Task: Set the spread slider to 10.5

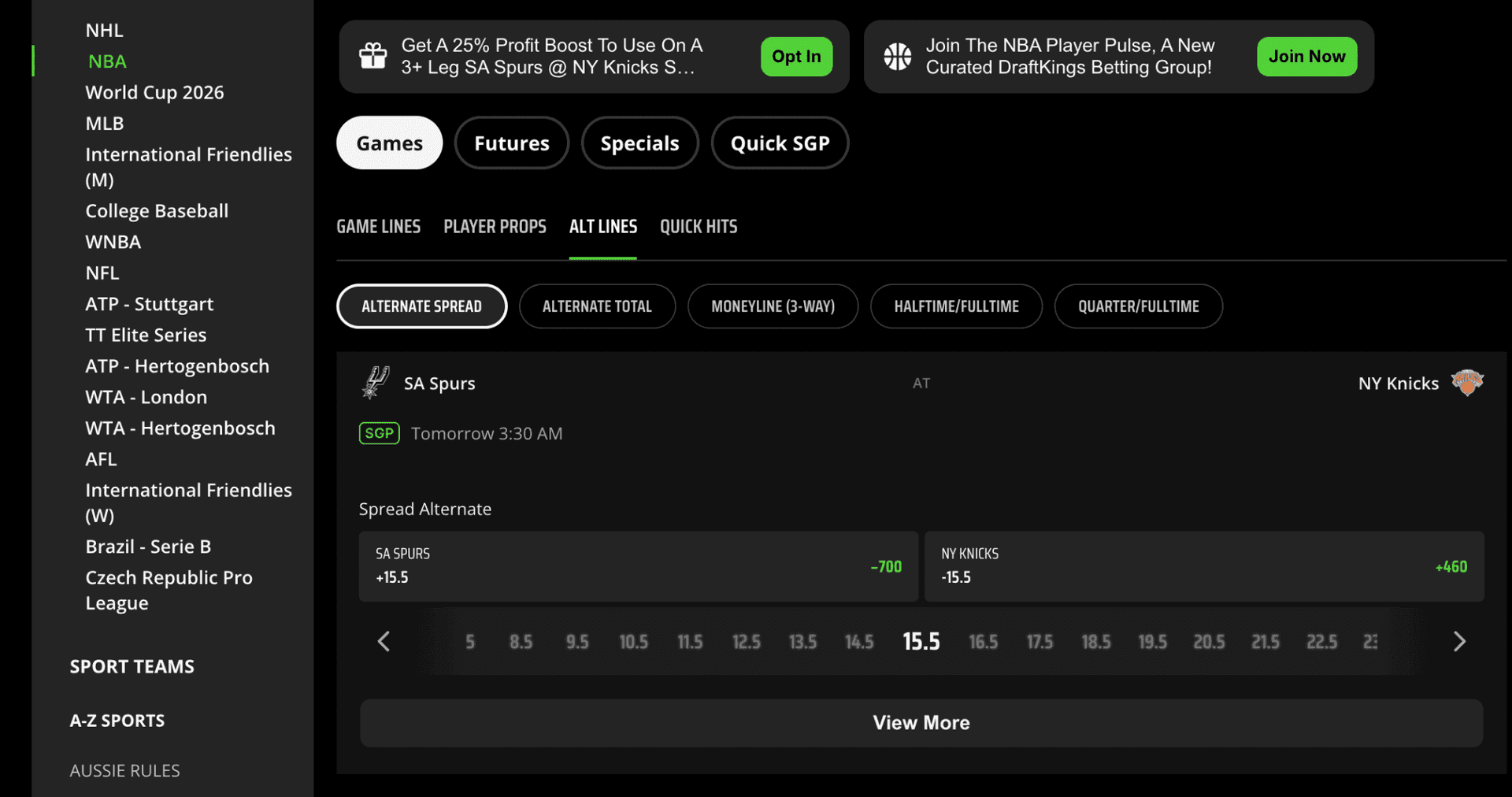Action: (634, 642)
